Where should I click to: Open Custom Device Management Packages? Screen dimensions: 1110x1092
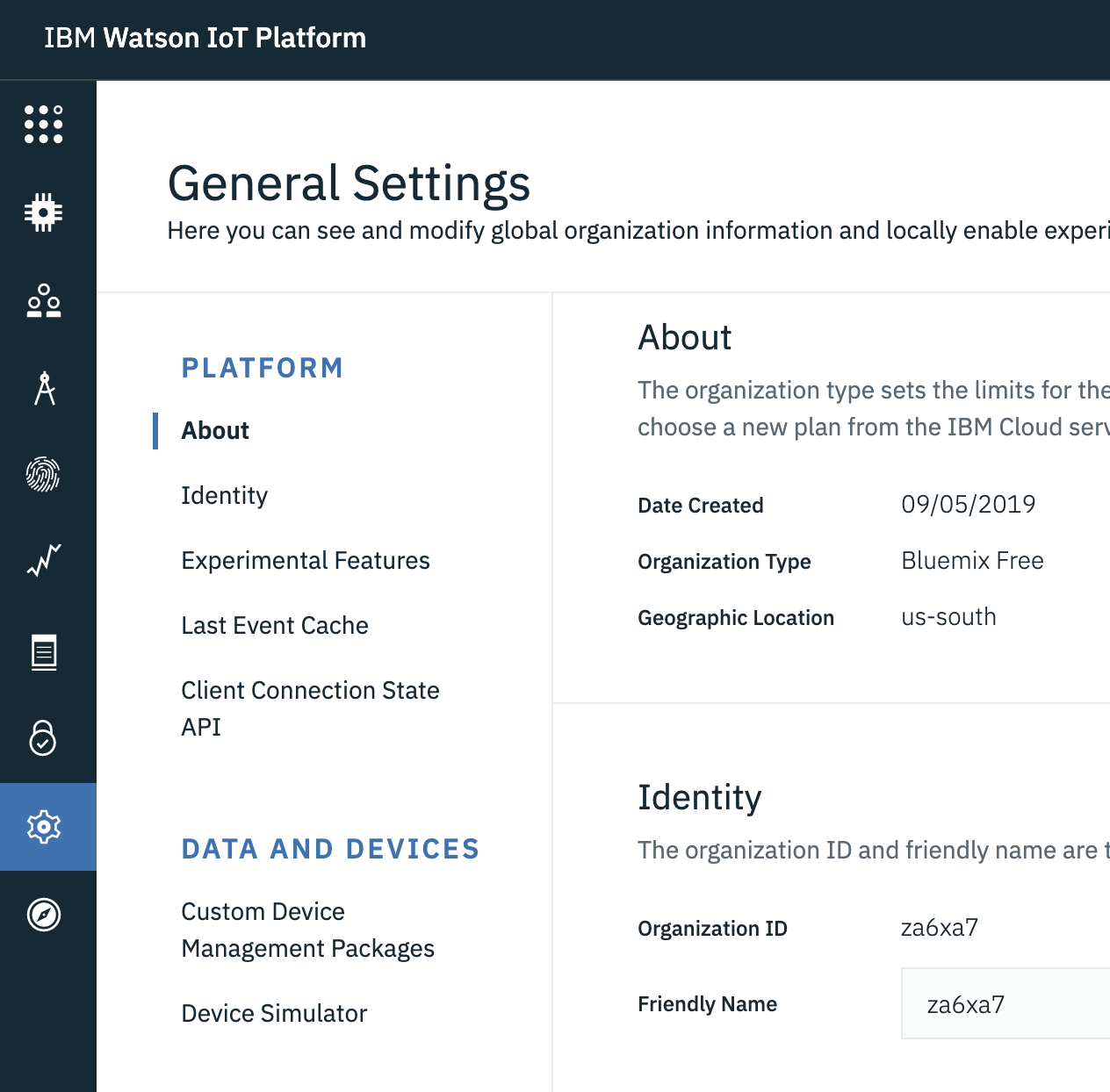[x=306, y=930]
